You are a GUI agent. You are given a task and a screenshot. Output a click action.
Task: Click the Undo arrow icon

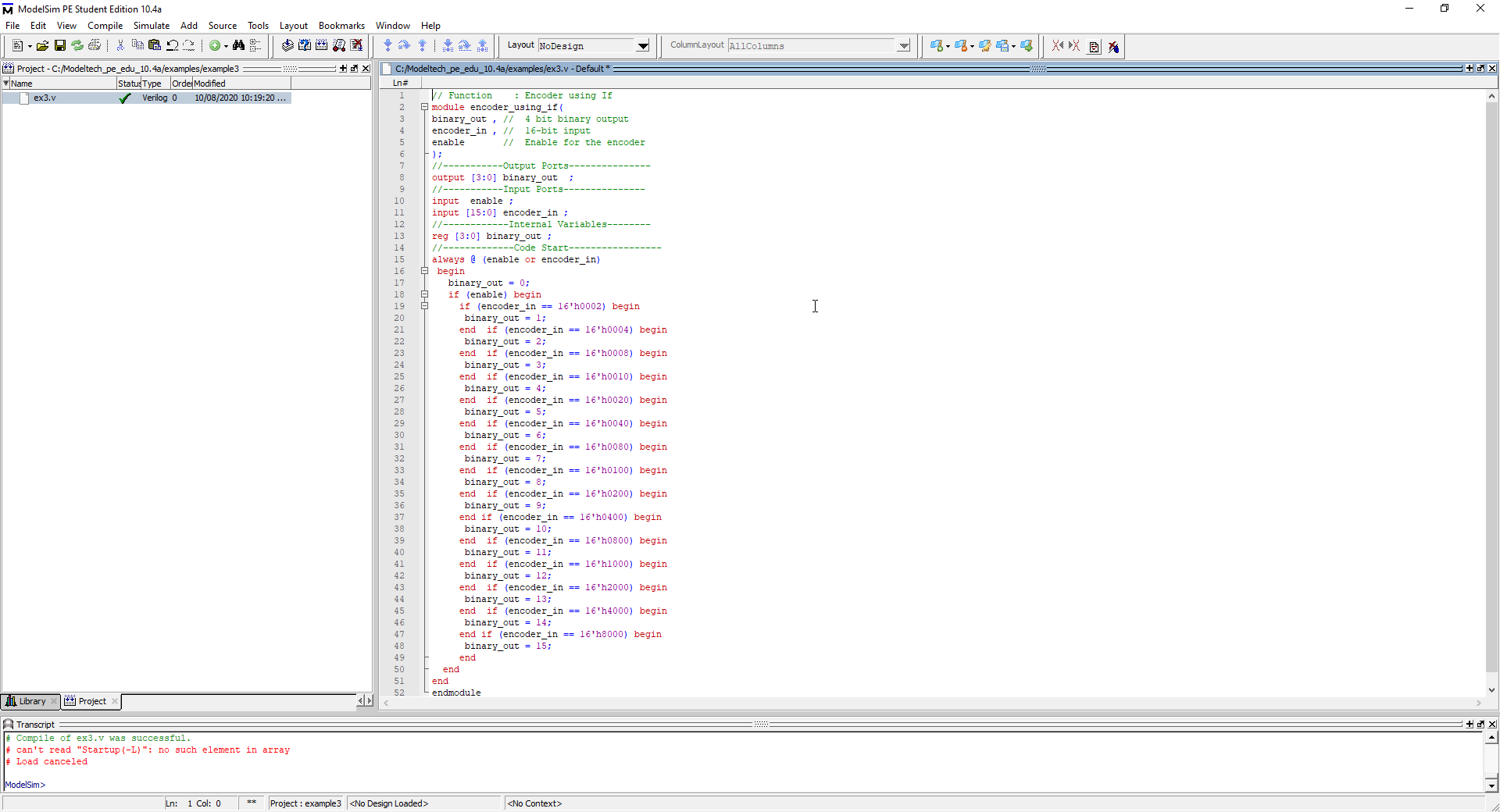pyautogui.click(x=172, y=46)
